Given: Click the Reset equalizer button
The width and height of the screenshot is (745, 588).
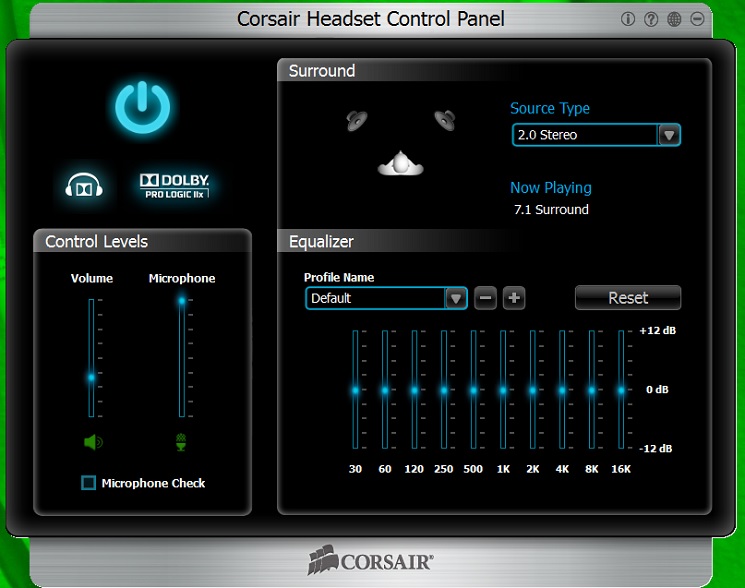Looking at the screenshot, I should click(x=628, y=298).
